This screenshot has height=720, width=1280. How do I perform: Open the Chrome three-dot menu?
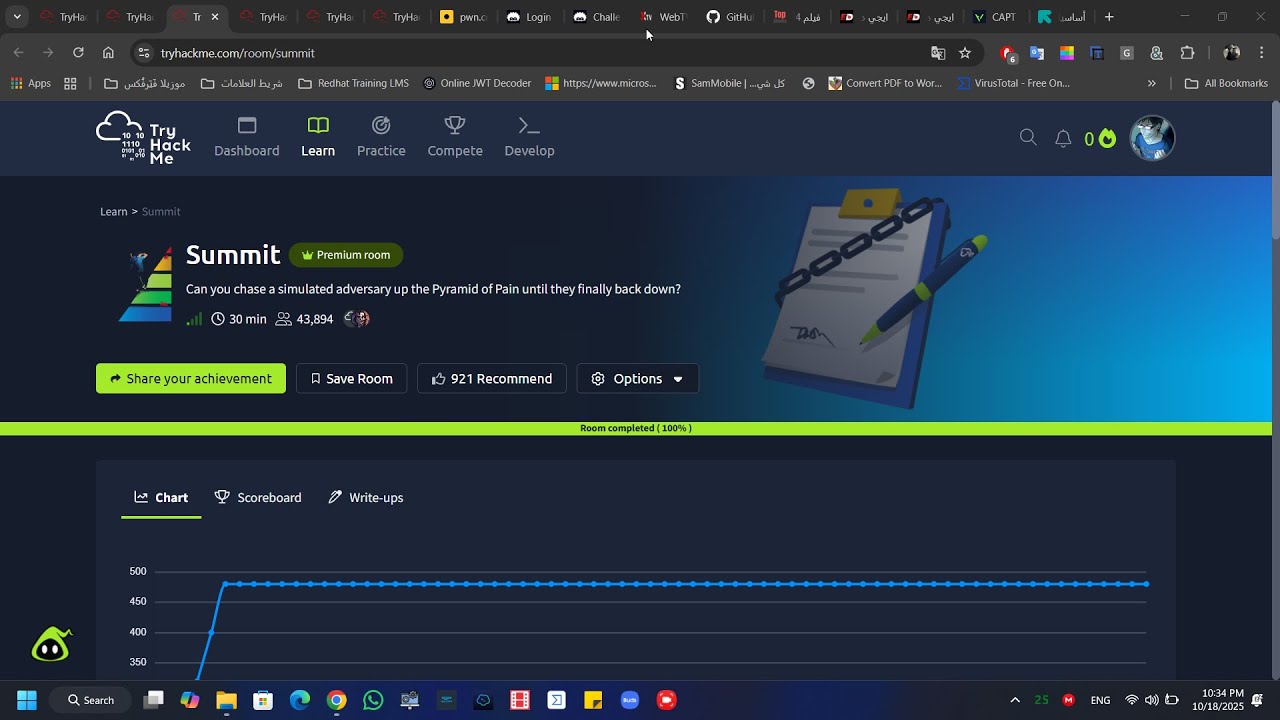pos(1262,53)
